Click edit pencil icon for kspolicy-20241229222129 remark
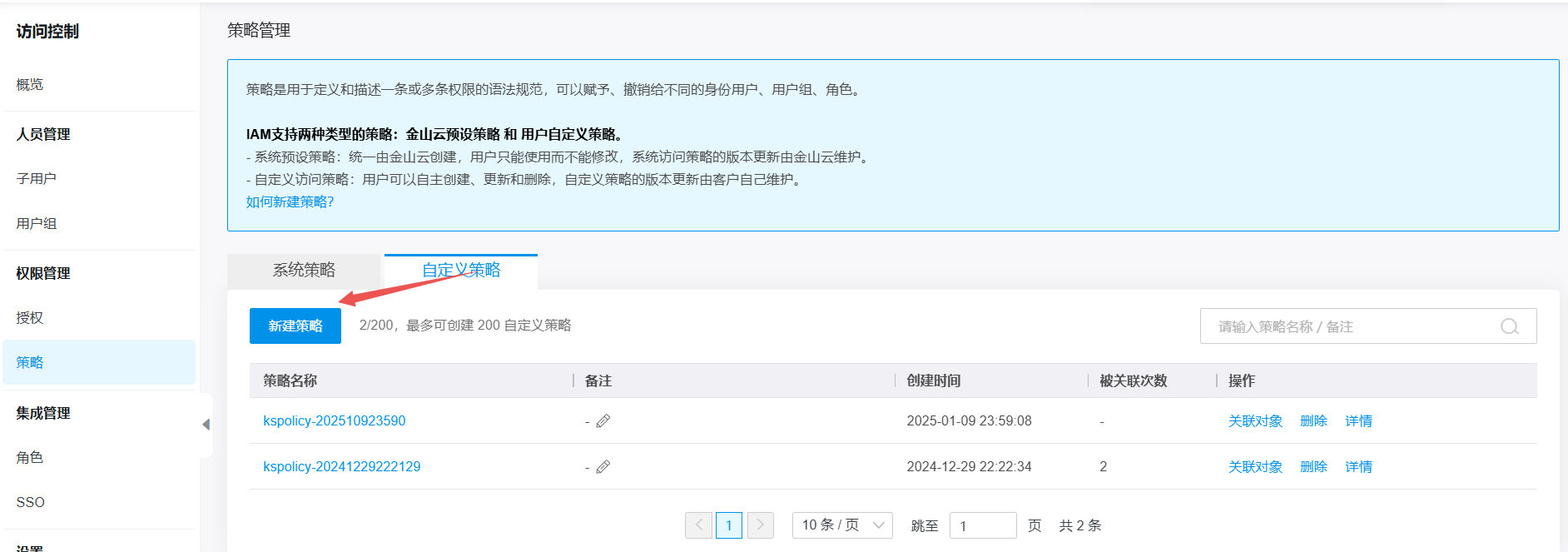This screenshot has width=1568, height=552. (x=603, y=467)
